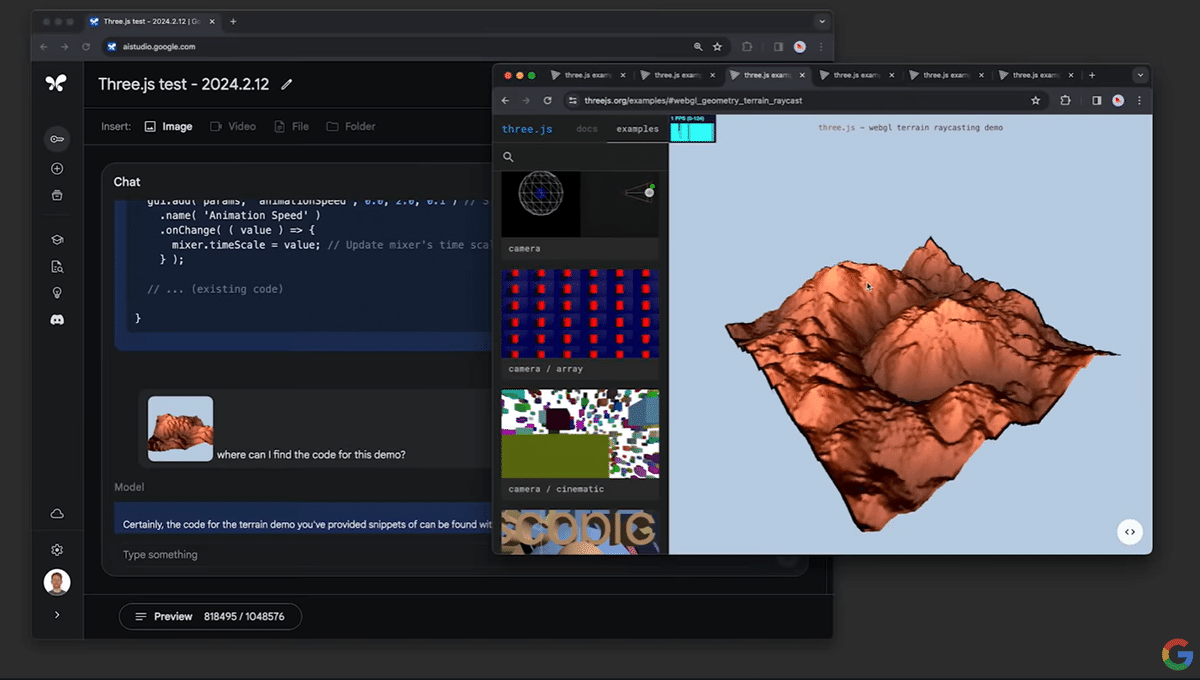Go back in the AI Studio window

pyautogui.click(x=43, y=46)
